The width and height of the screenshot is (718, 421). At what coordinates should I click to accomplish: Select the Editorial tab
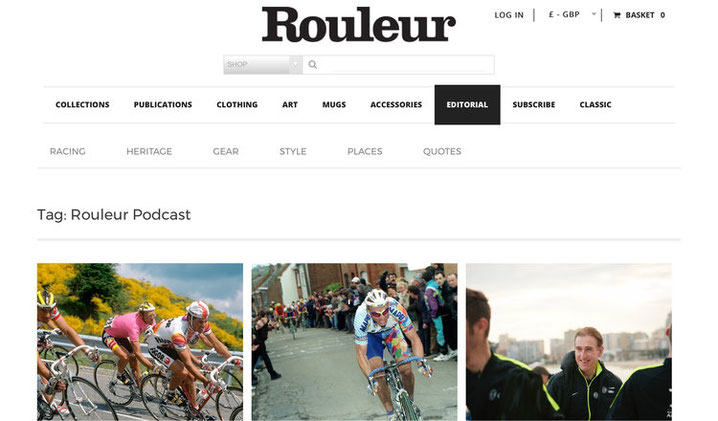[x=467, y=104]
